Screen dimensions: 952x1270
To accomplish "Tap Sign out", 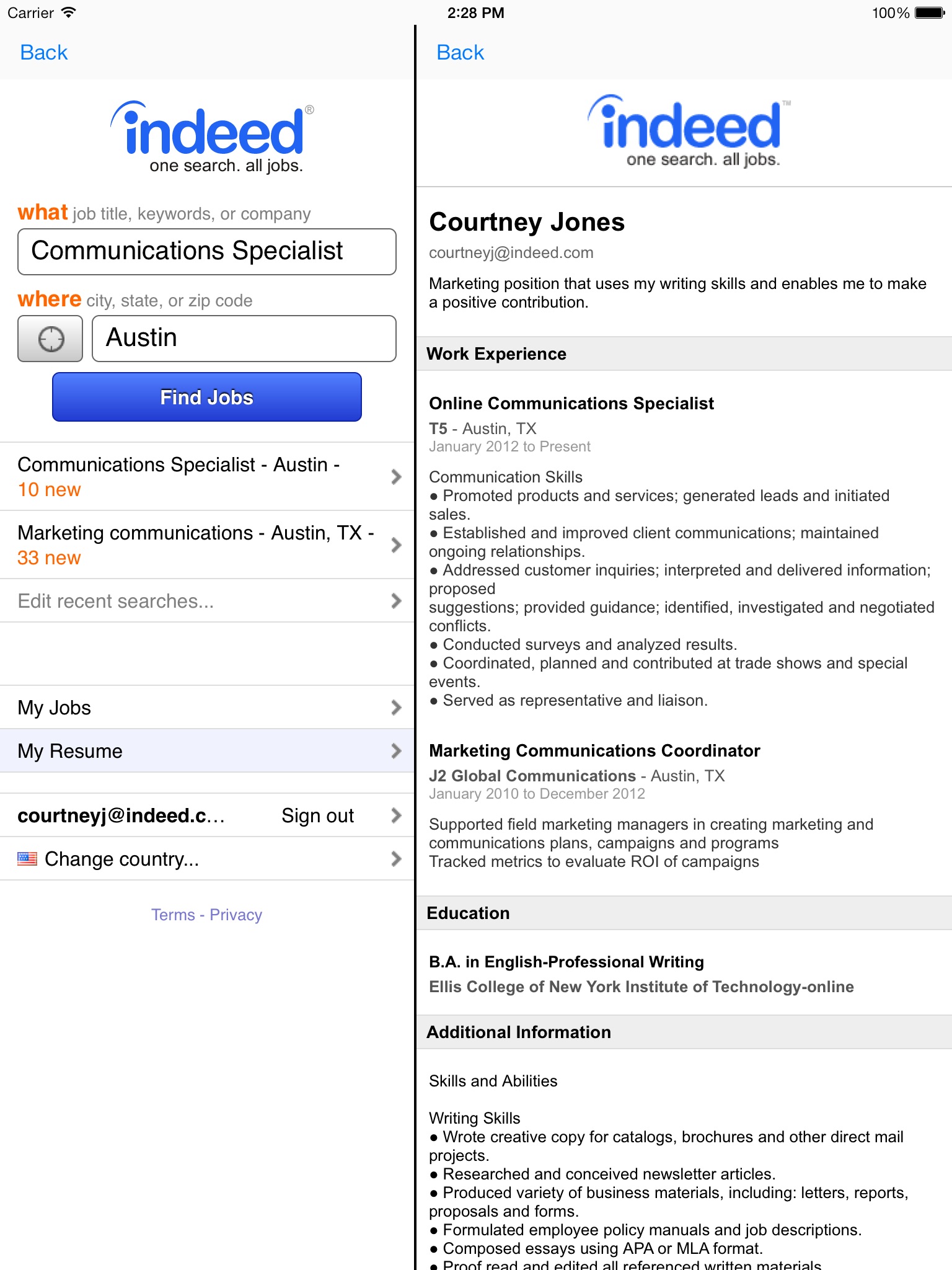I will point(317,815).
